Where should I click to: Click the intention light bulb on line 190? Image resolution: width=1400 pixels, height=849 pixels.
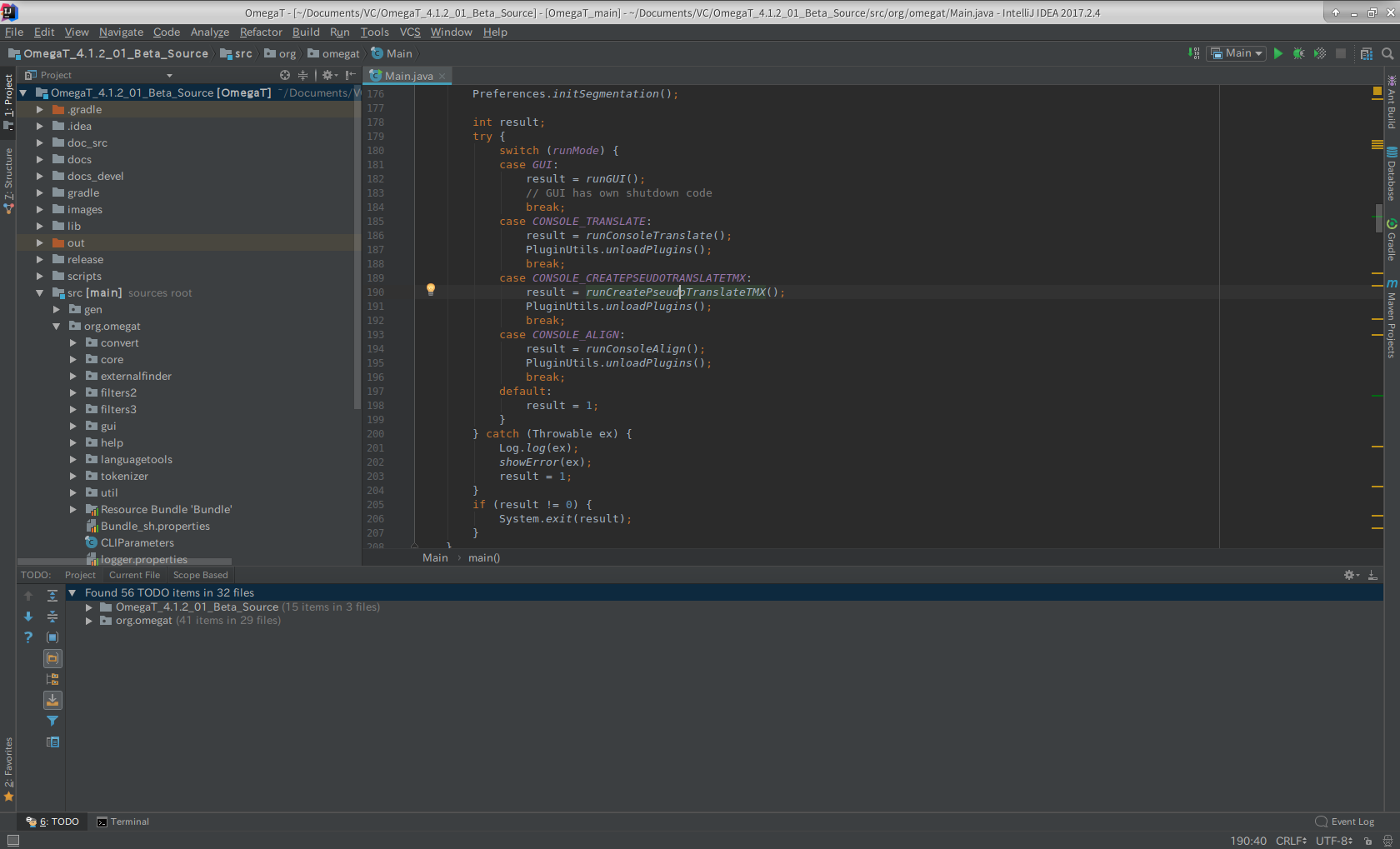click(x=431, y=290)
